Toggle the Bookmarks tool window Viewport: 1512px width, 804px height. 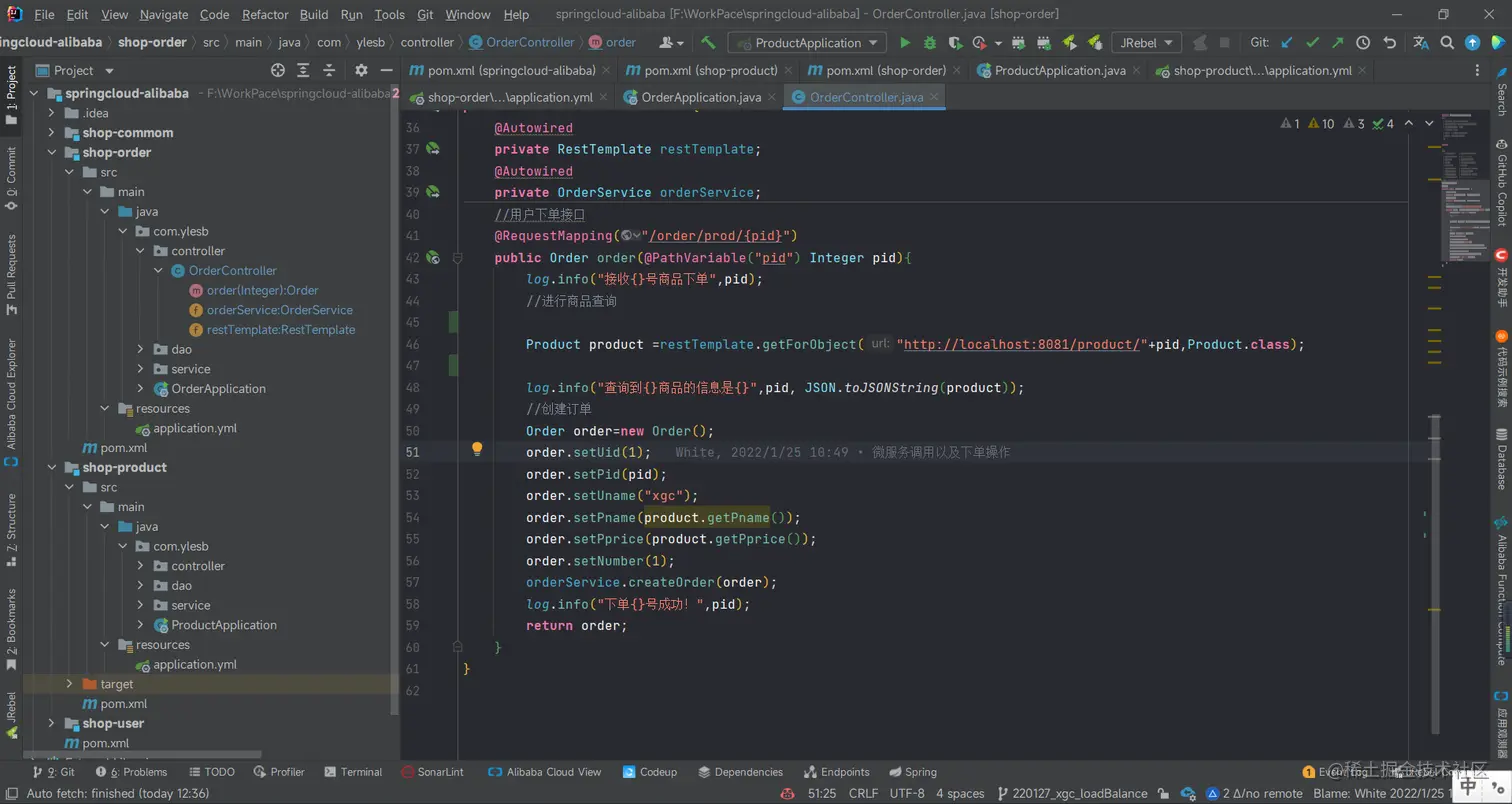coord(11,629)
